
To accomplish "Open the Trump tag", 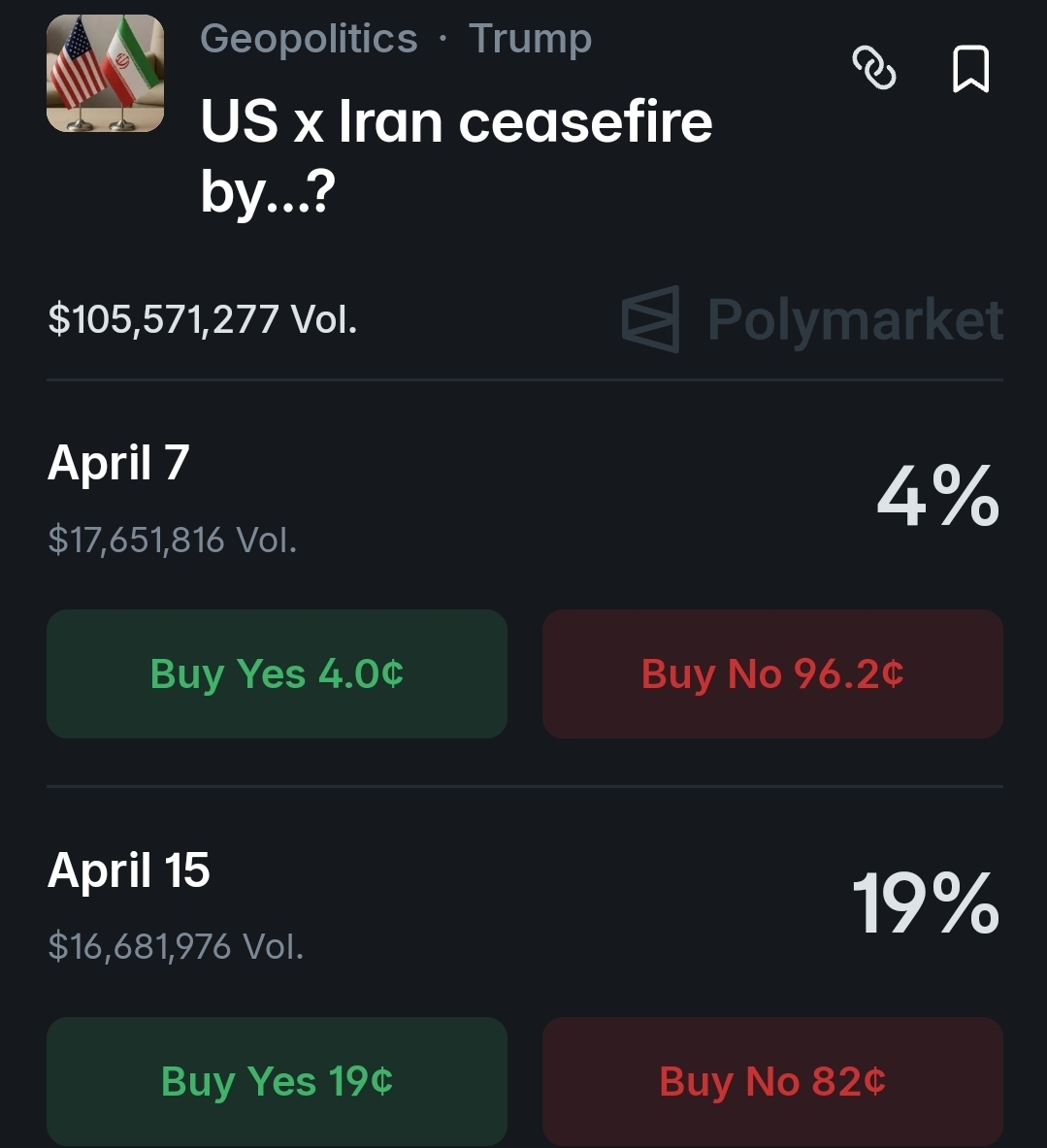I will click(x=530, y=39).
